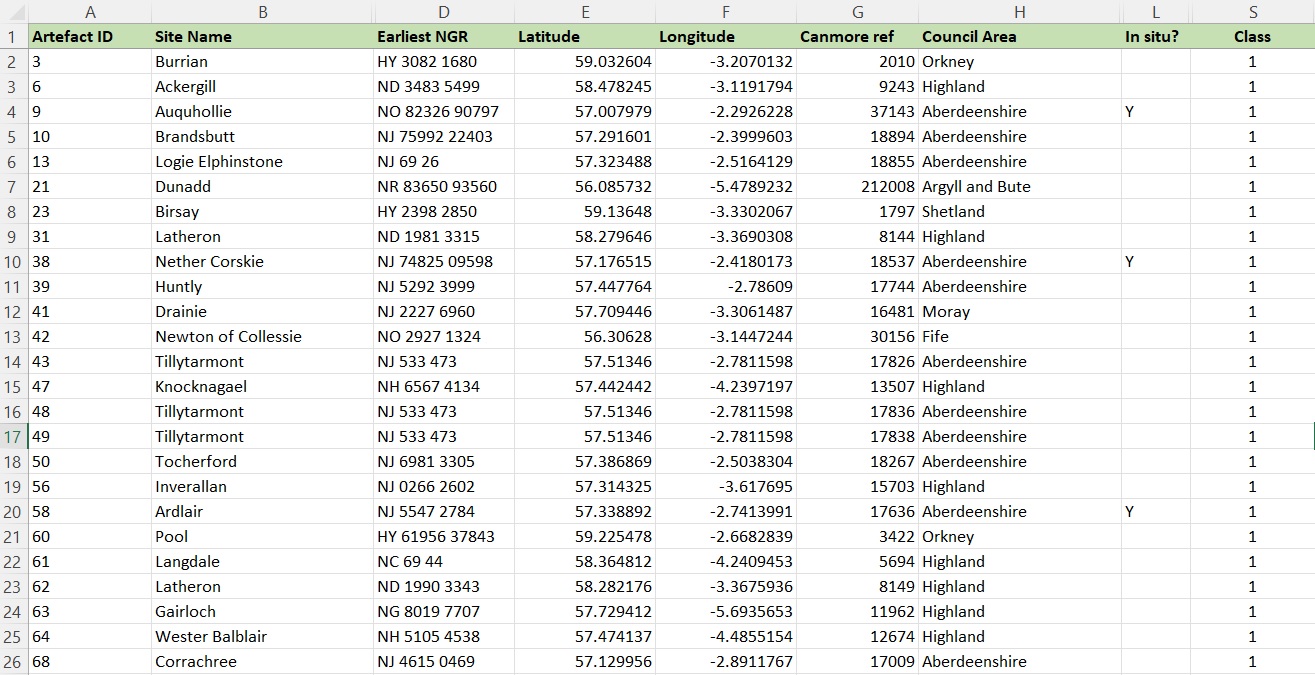
Task: Click 'Y' in situ cell for Auquhollie
Action: click(1156, 112)
